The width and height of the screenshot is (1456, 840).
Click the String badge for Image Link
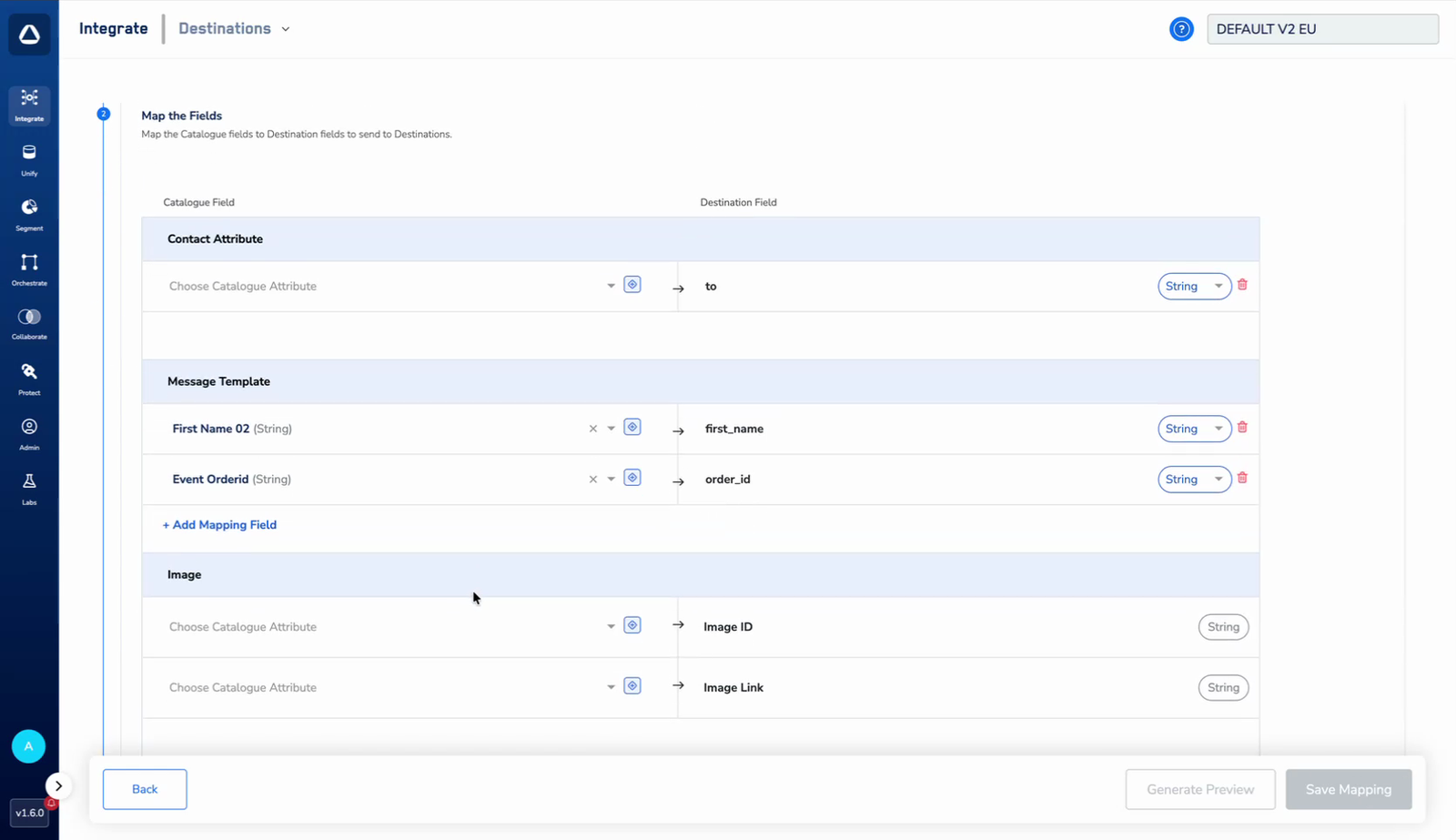[1223, 687]
